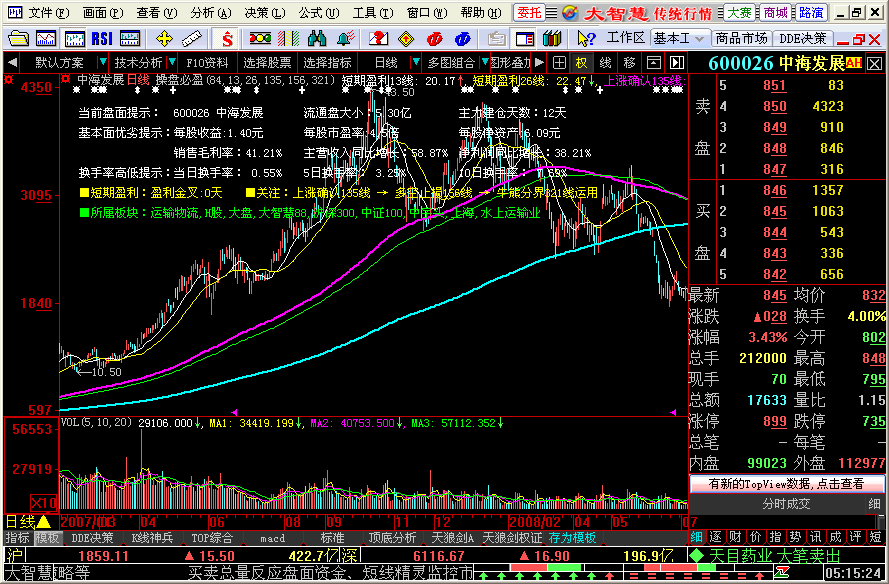Viewport: 889px width, 584px height.
Task: Click the blue panel icon after RSI
Action: [x=130, y=39]
